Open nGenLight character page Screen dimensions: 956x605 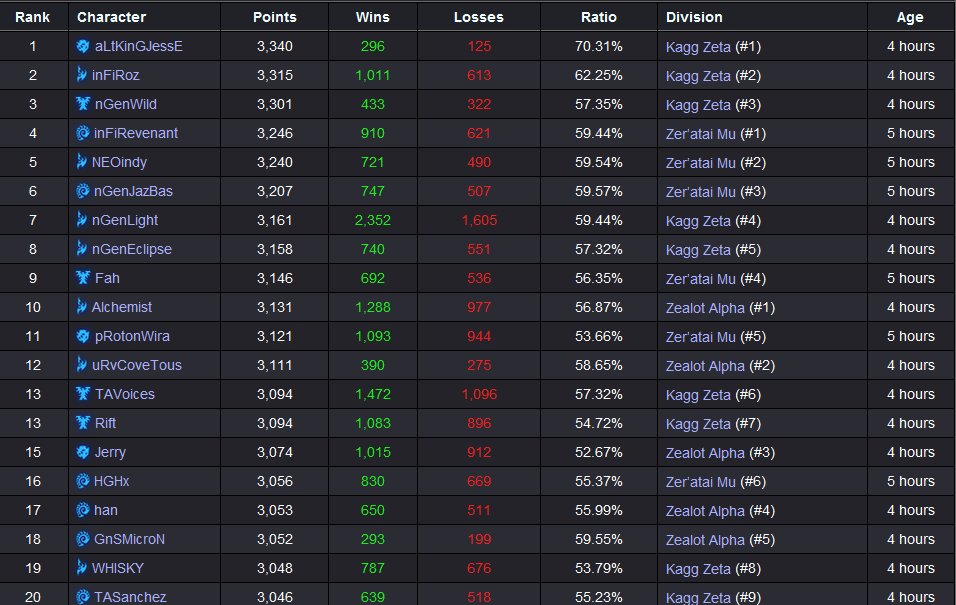(125, 220)
